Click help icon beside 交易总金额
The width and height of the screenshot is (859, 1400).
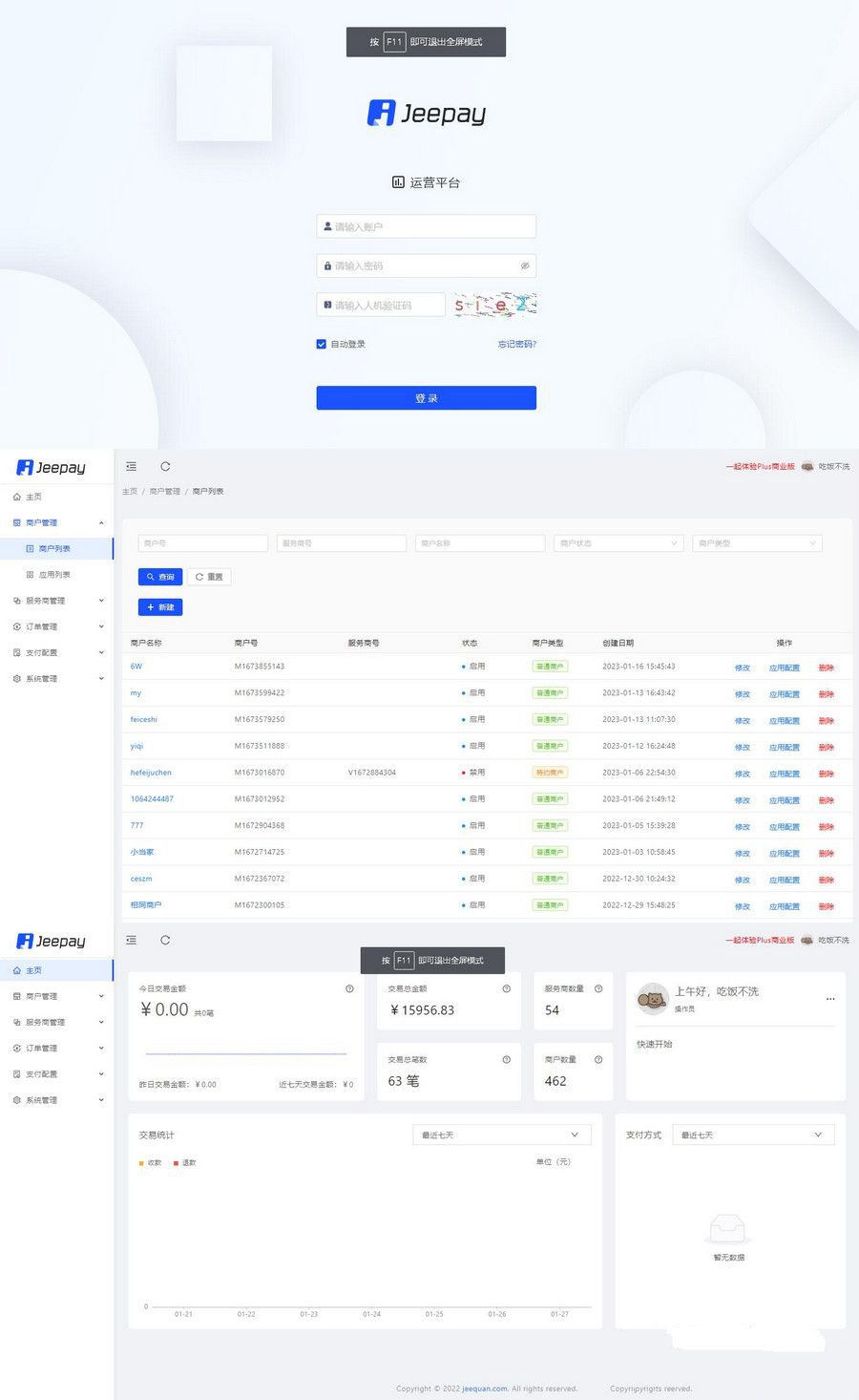(x=506, y=988)
